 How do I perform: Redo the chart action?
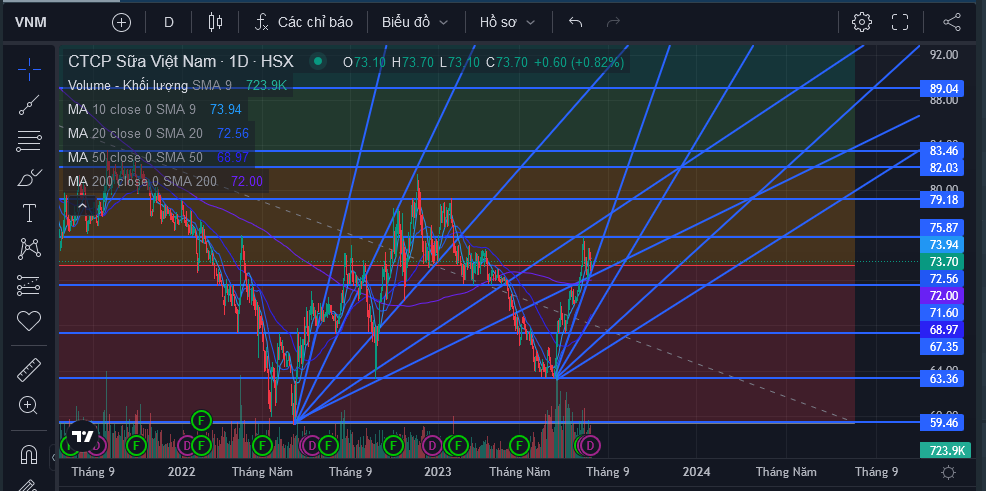point(613,23)
